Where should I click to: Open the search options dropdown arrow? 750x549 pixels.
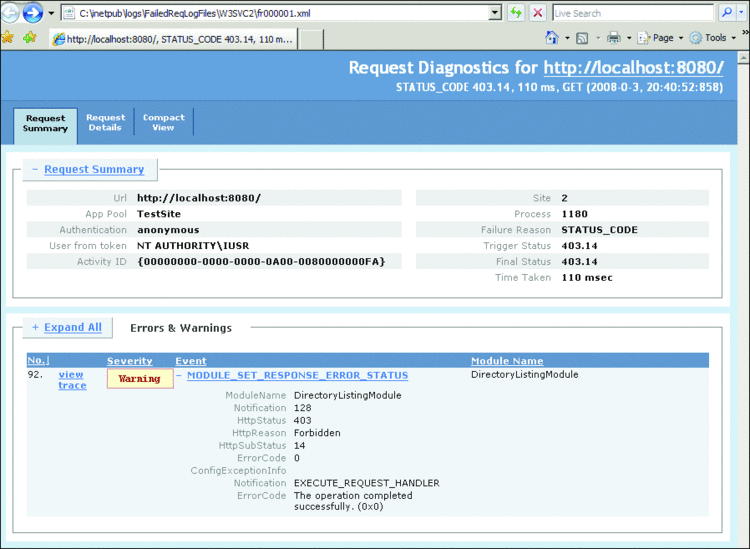click(742, 13)
